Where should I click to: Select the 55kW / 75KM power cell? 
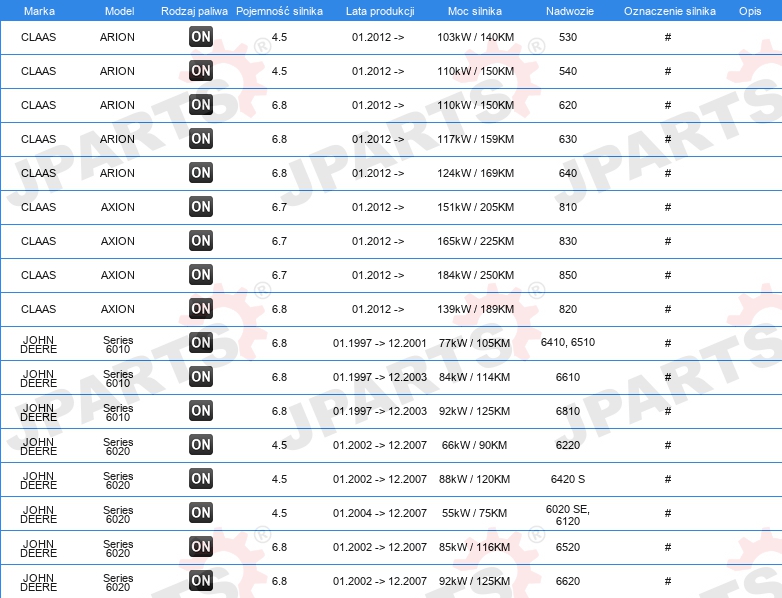(x=474, y=513)
